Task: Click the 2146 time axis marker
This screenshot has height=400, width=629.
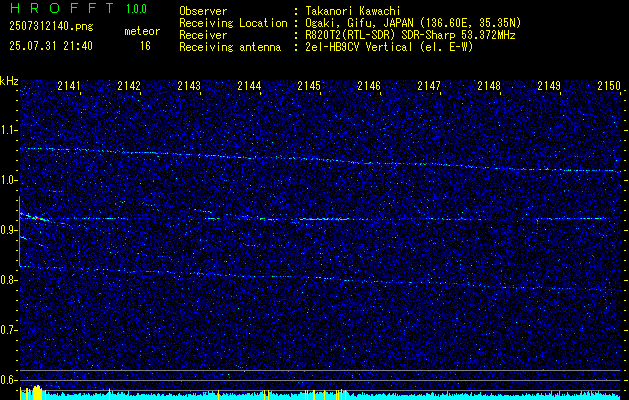Action: pyautogui.click(x=369, y=86)
